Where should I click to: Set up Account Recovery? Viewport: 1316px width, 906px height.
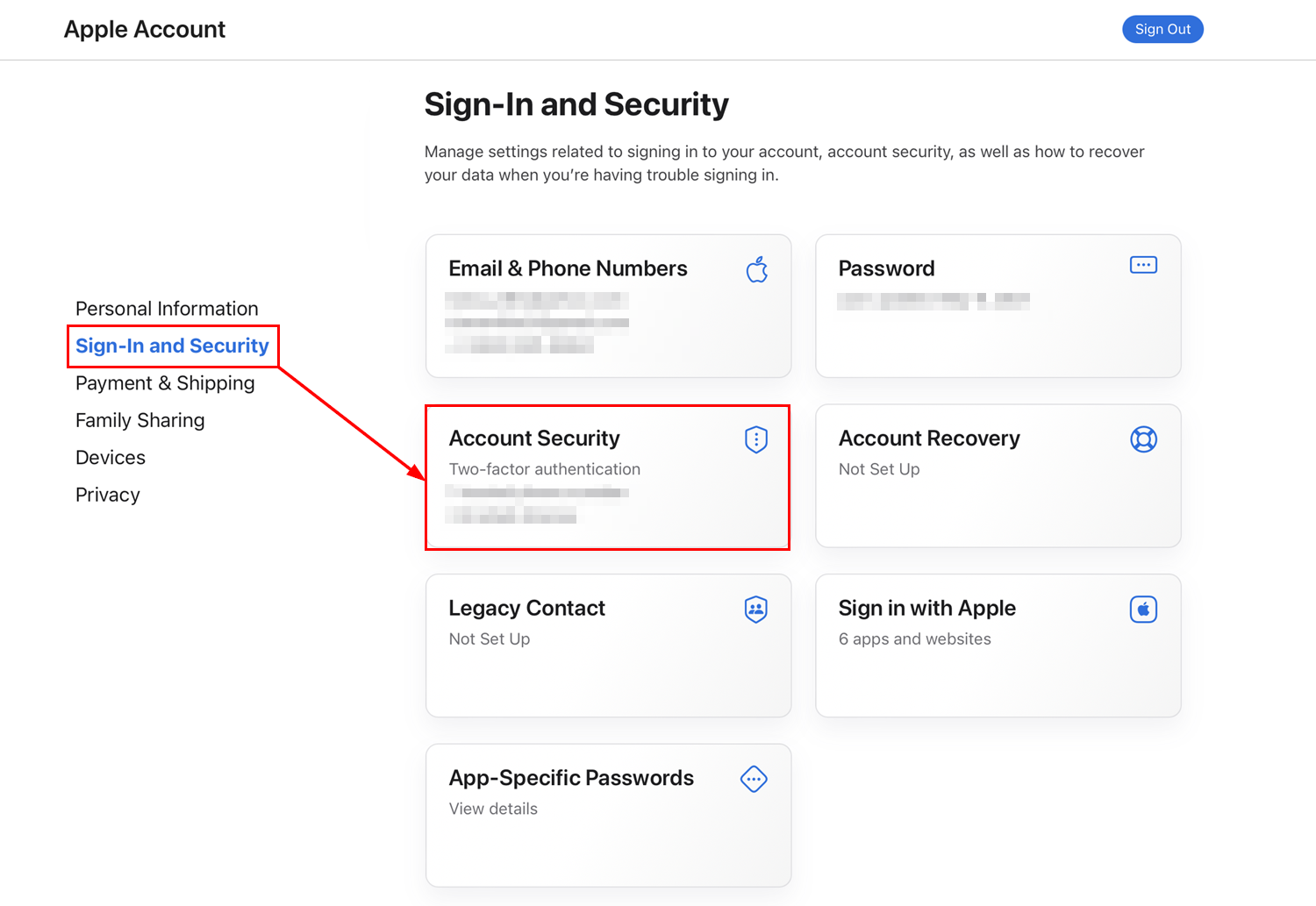tap(998, 476)
